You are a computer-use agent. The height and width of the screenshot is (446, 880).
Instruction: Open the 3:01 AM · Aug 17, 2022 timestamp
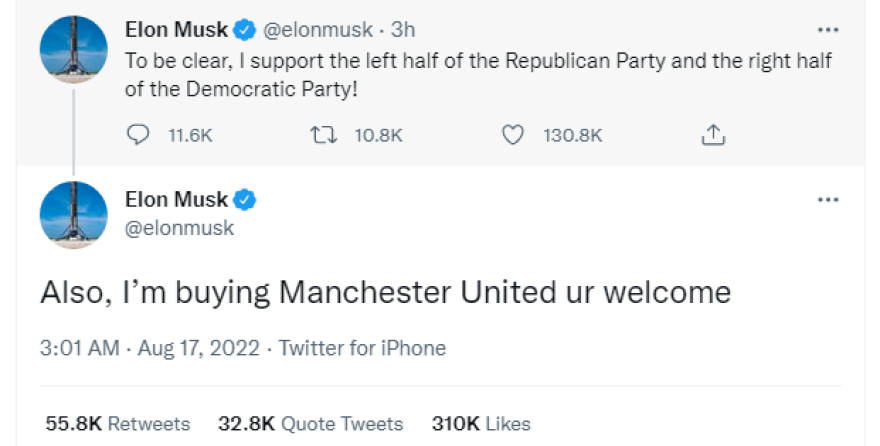[150, 348]
